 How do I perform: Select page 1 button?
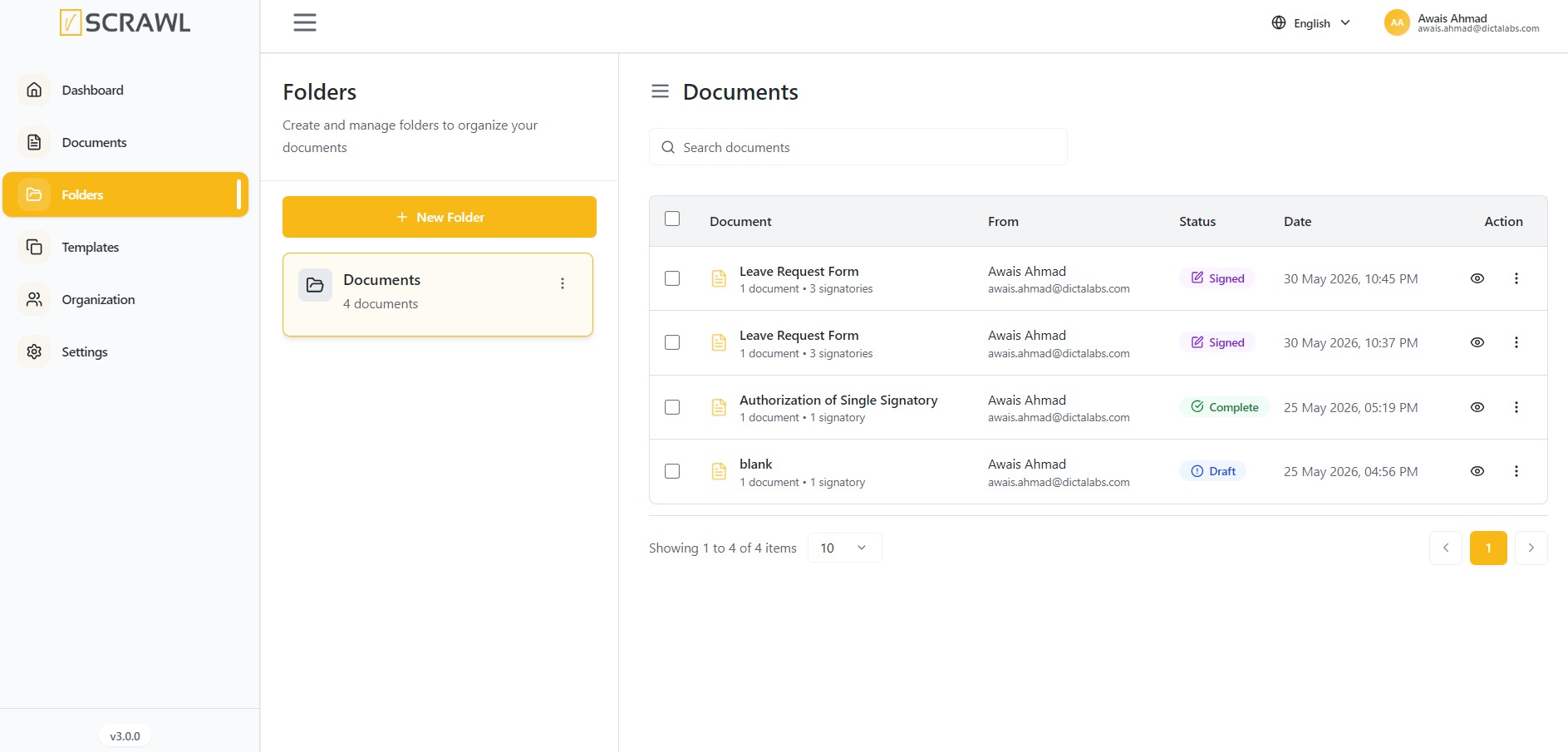pyautogui.click(x=1488, y=548)
